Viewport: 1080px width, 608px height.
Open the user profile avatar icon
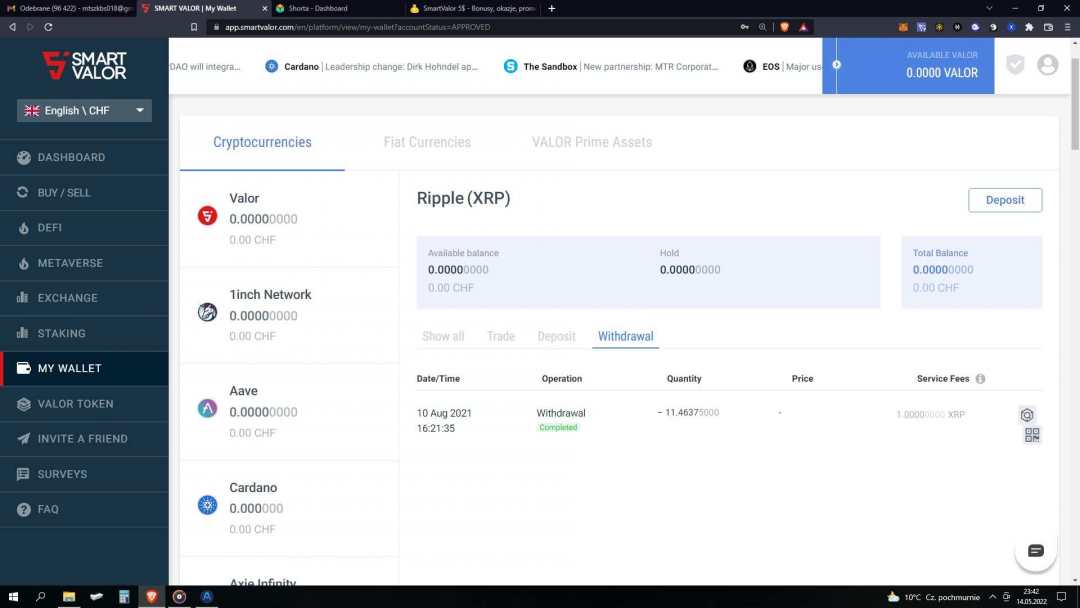[1047, 65]
